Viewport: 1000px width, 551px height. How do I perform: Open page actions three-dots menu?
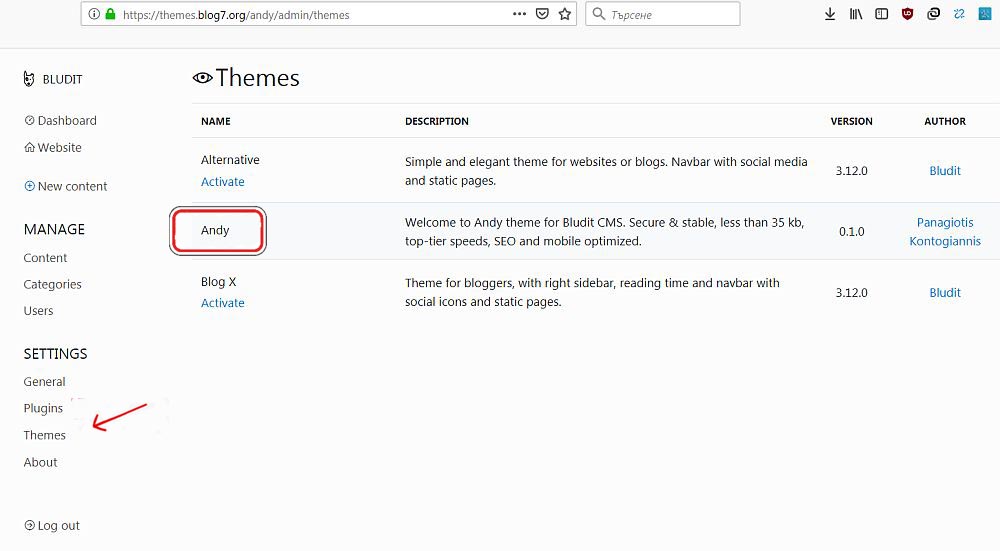tap(519, 15)
